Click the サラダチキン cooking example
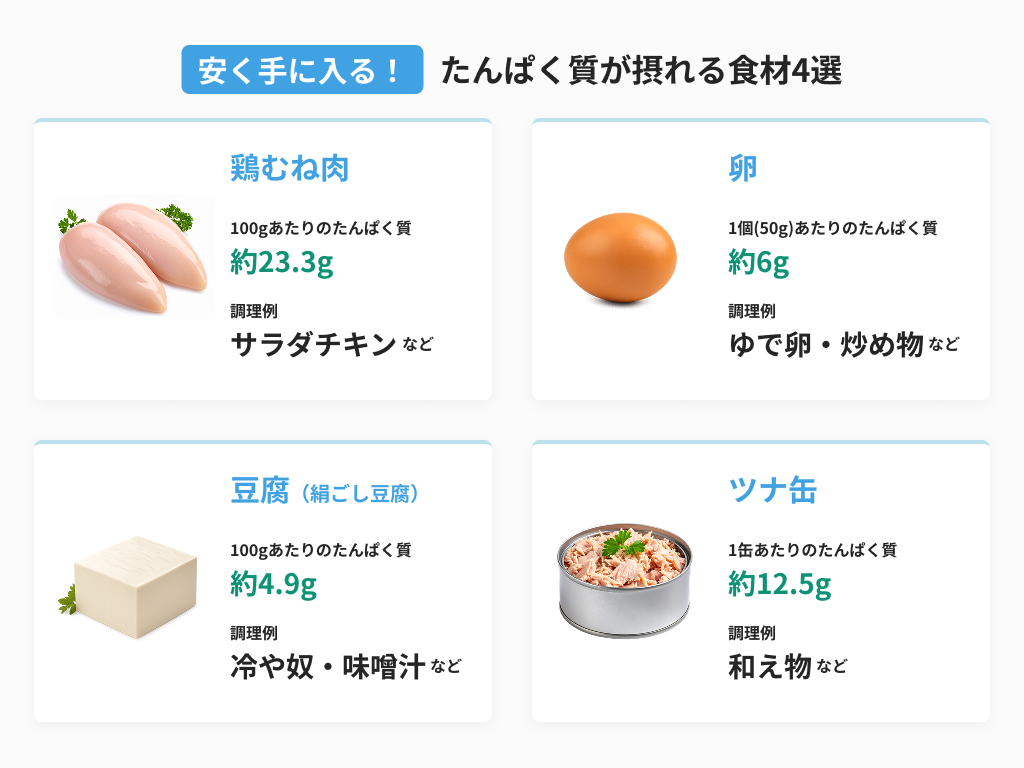This screenshot has height=768, width=1024. point(314,345)
